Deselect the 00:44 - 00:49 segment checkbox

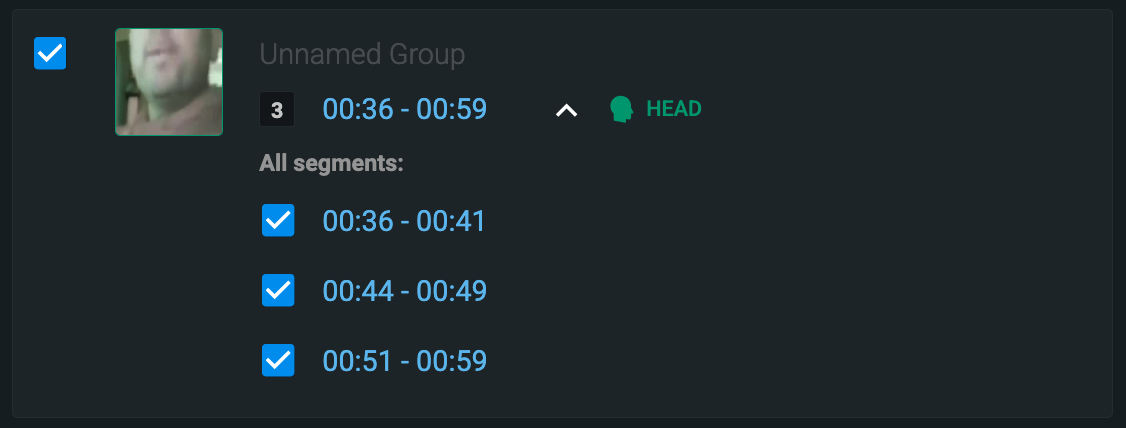(x=278, y=290)
